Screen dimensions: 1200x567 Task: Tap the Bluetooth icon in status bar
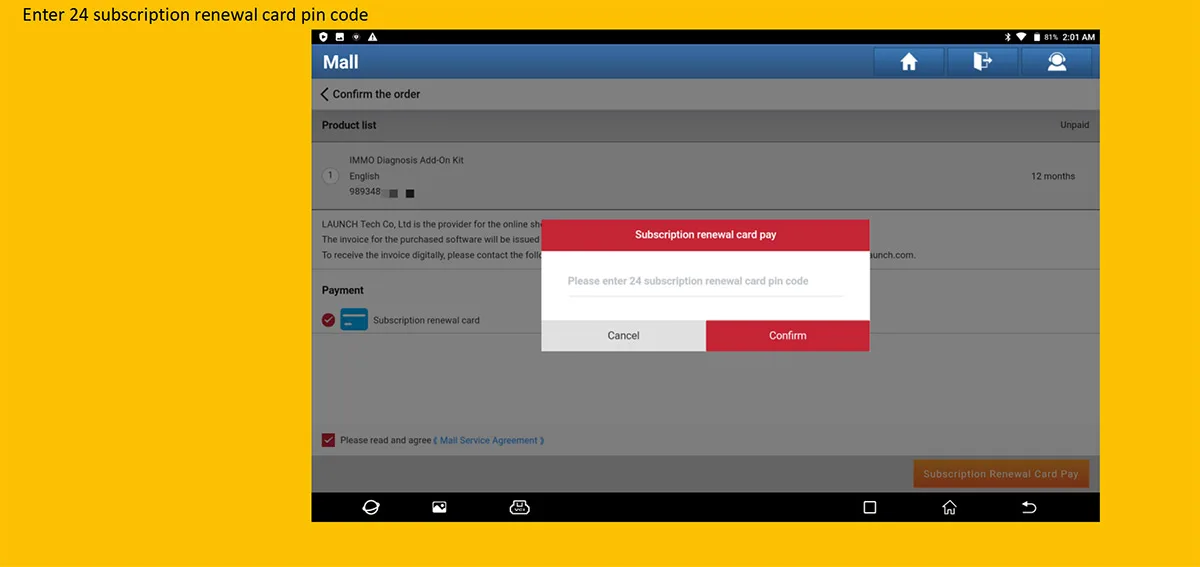tap(1007, 37)
